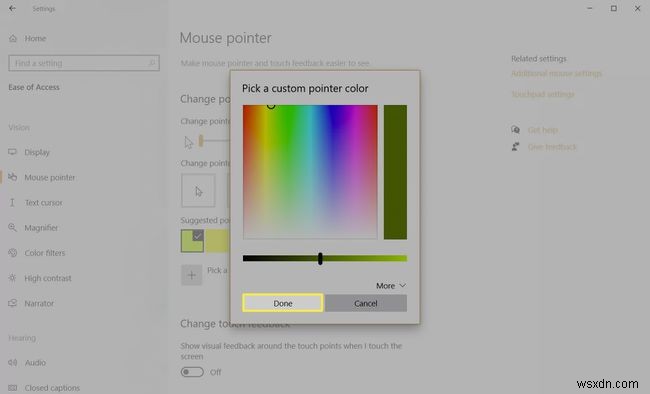Close the Settings window

[x=638, y=8]
